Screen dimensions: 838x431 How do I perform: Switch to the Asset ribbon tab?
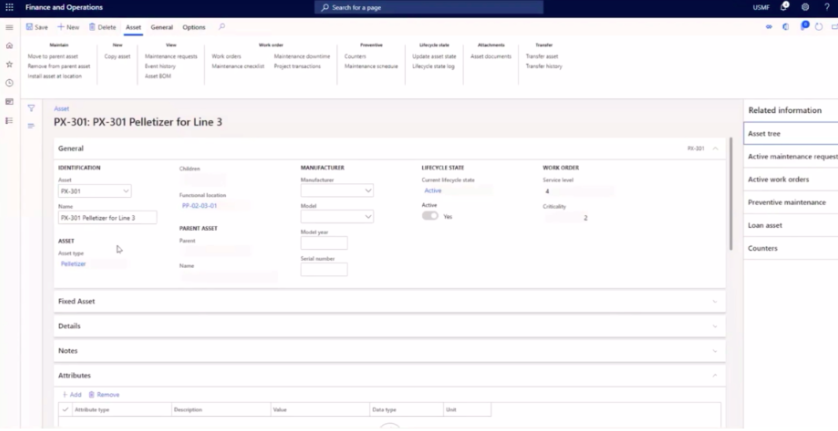(x=133, y=27)
